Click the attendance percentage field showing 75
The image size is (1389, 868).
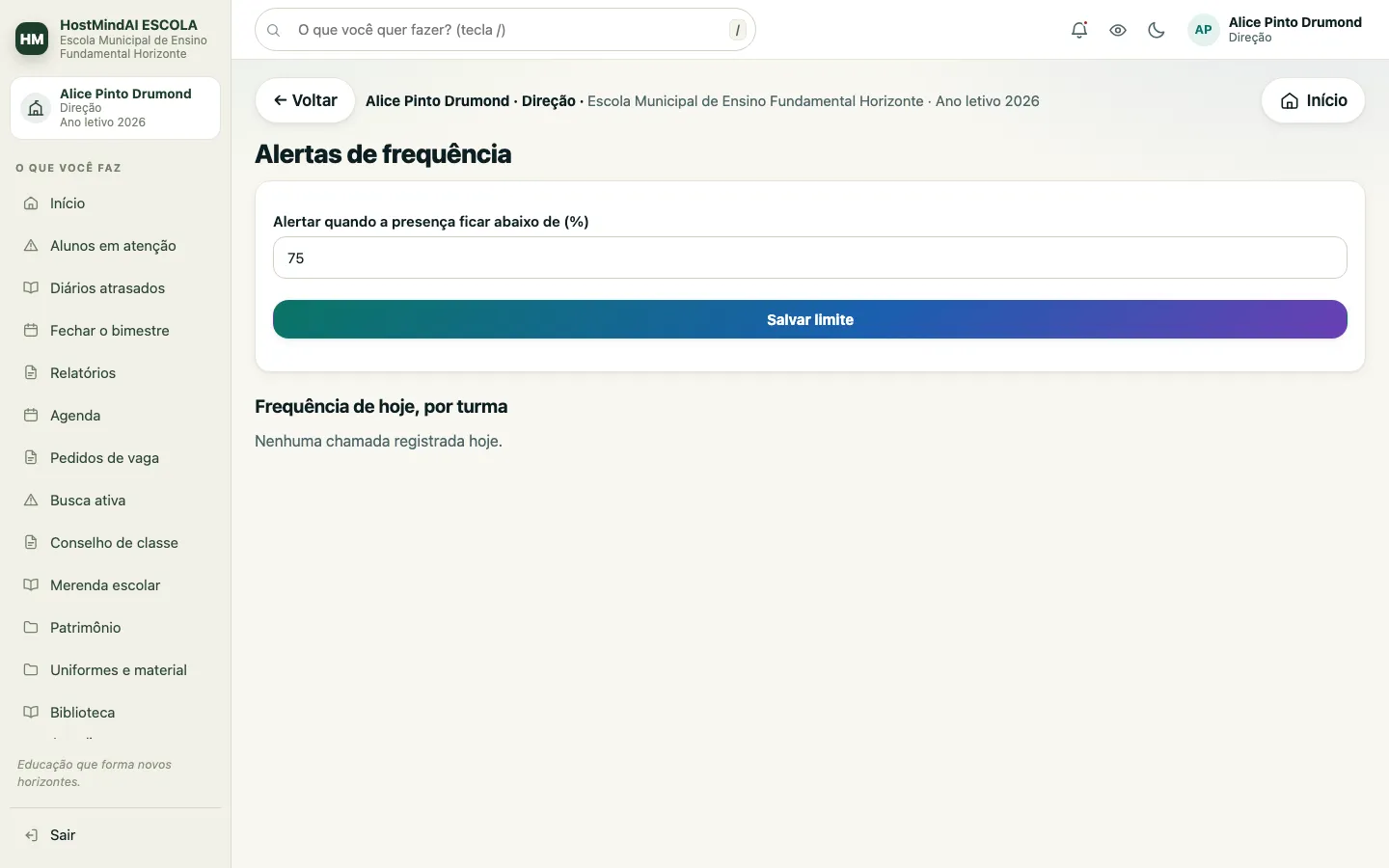pos(810,258)
